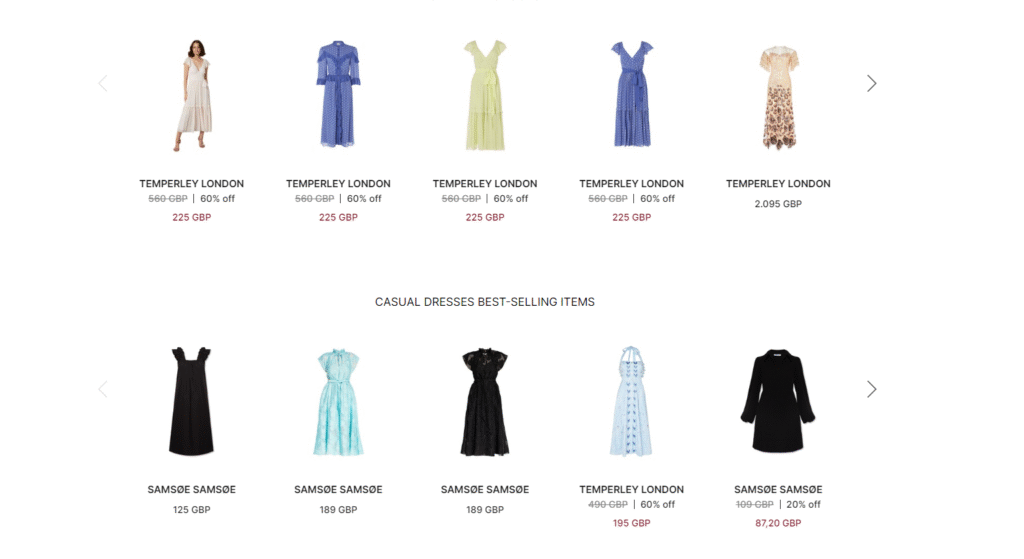
Task: Click Casual Dresses Best-Selling Items heading
Action: point(485,302)
